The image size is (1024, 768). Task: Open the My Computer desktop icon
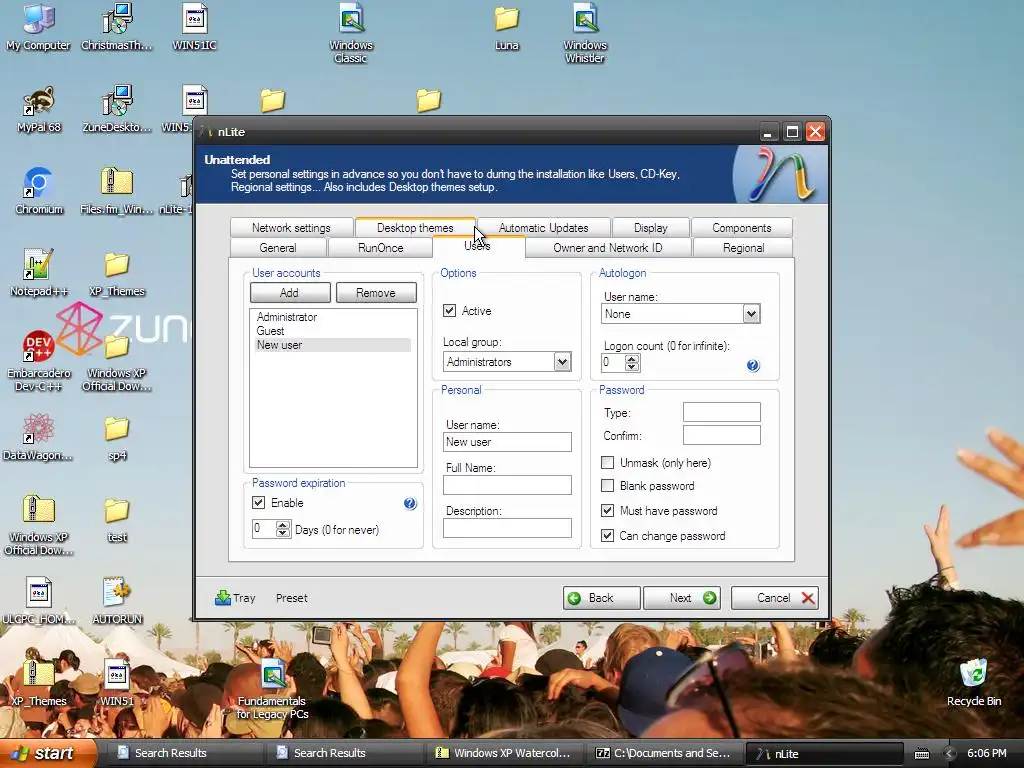tap(38, 26)
